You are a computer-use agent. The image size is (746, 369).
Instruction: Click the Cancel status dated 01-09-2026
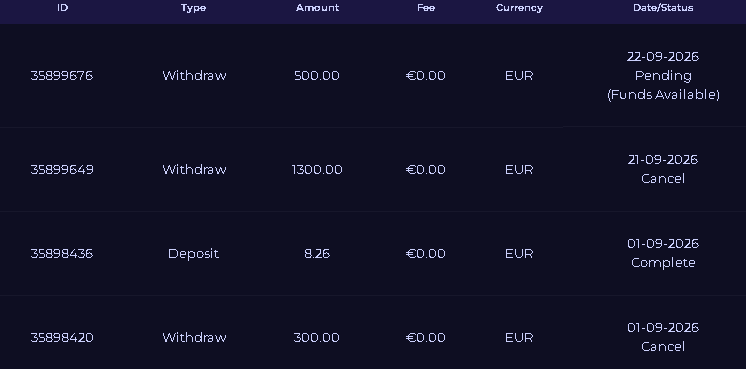663,347
